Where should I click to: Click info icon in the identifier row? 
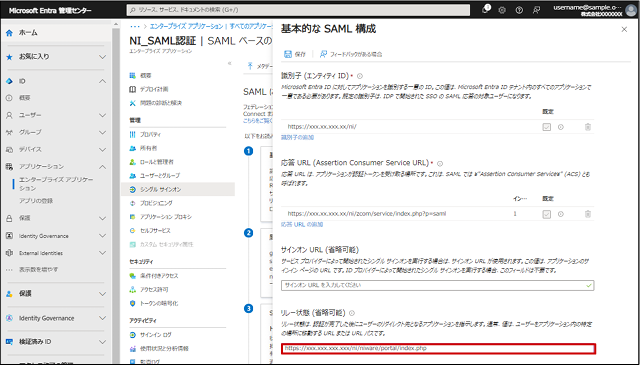(561, 127)
